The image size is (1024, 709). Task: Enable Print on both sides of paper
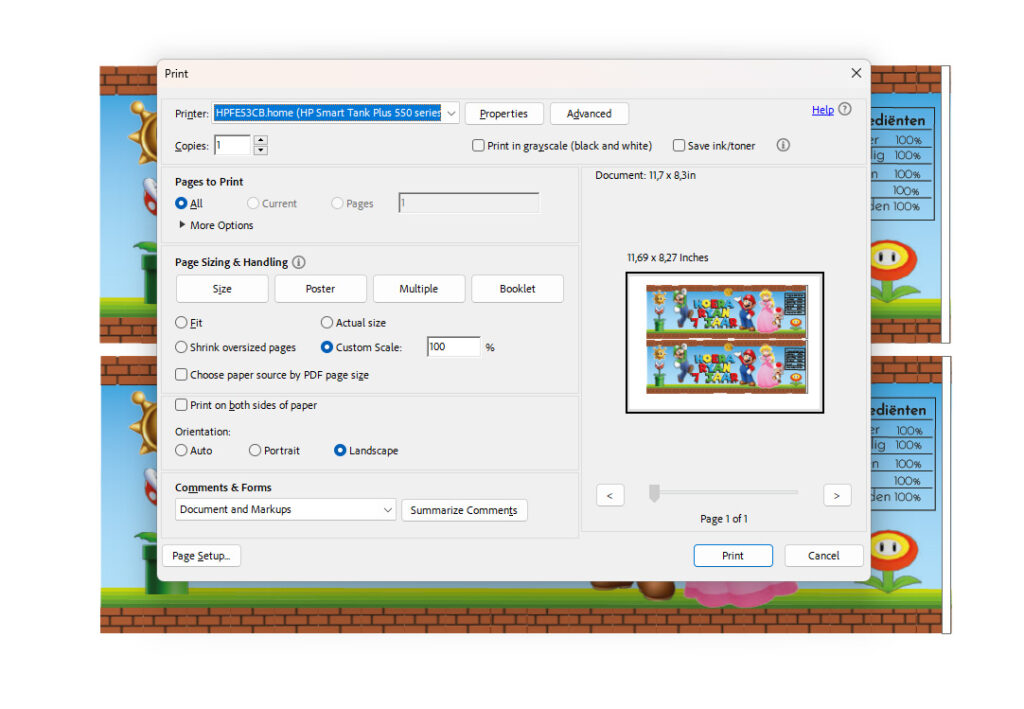point(181,405)
